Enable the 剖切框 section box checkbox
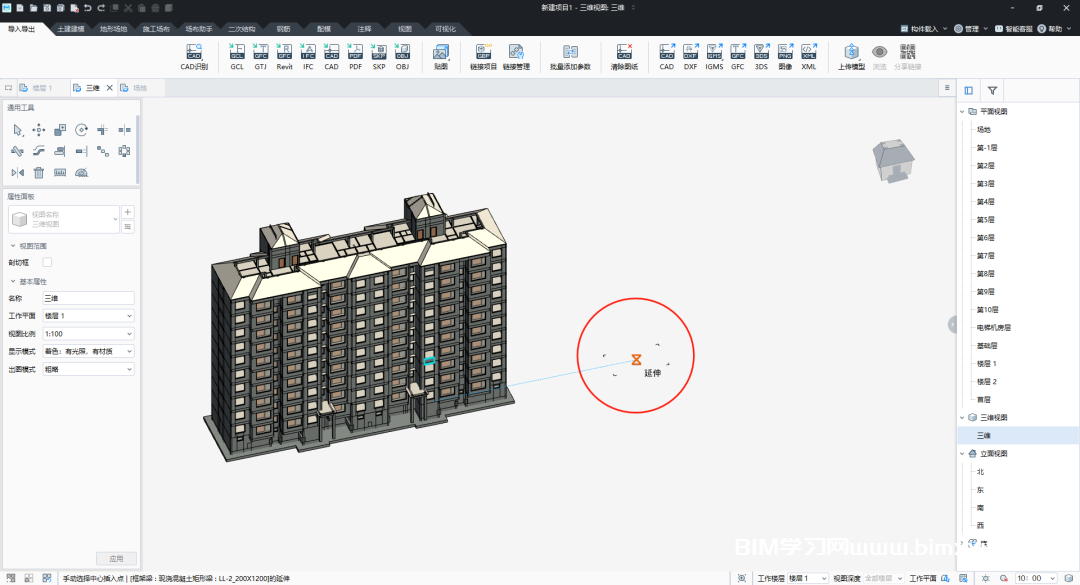This screenshot has height=585, width=1080. pyautogui.click(x=47, y=262)
